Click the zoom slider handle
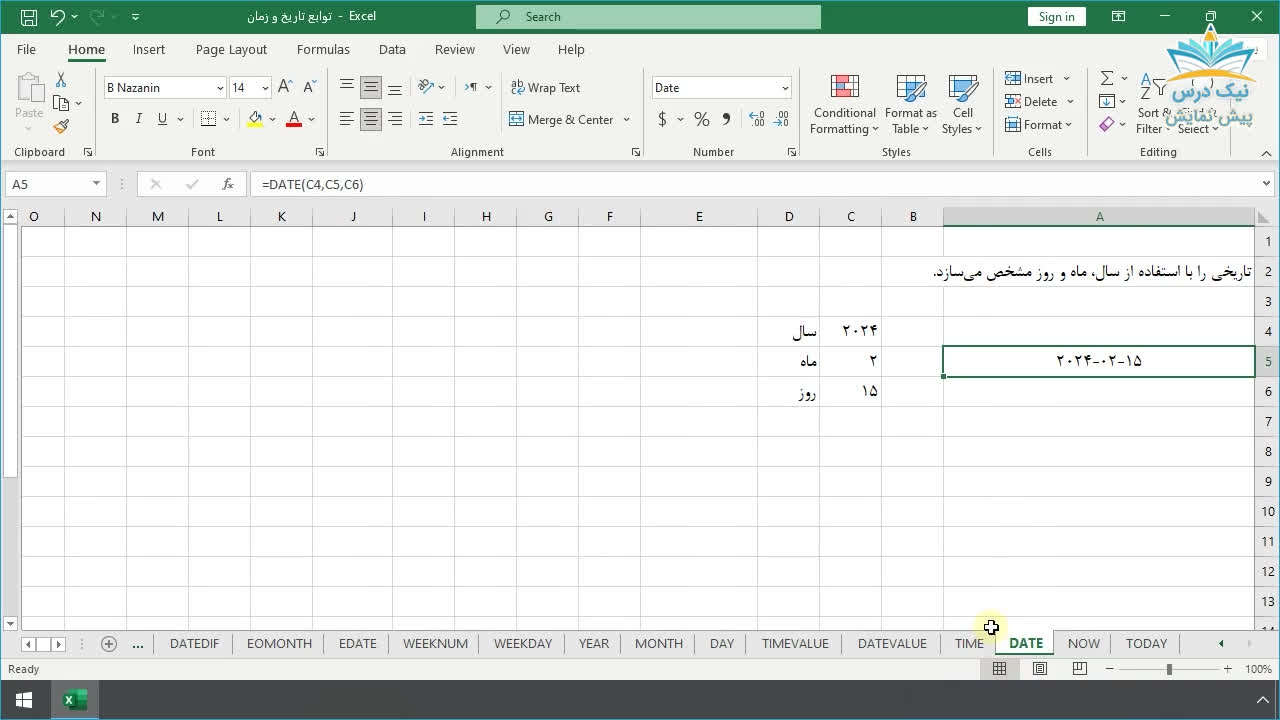The height and width of the screenshot is (720, 1280). (x=1169, y=669)
